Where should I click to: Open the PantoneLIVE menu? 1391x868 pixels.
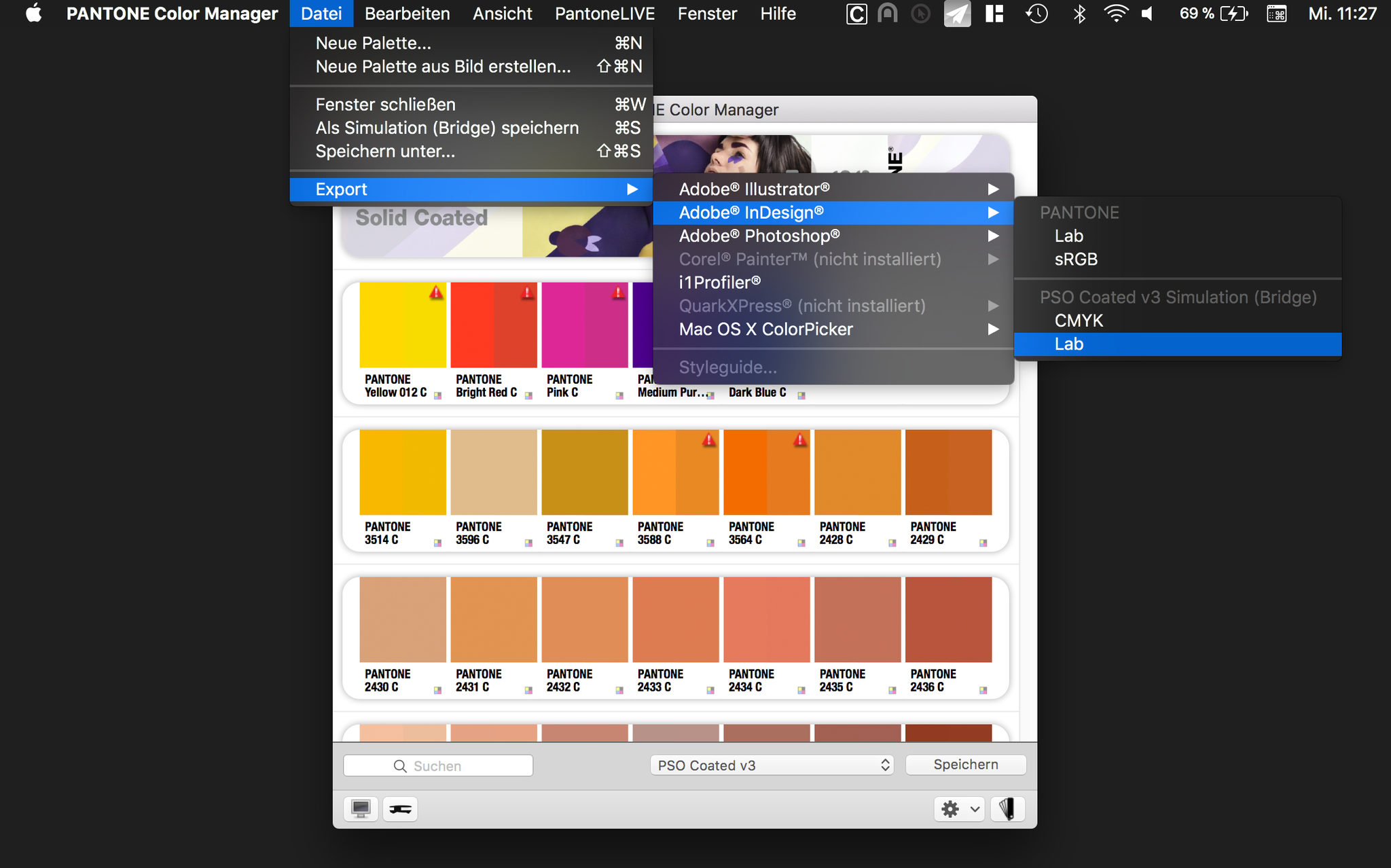604,14
